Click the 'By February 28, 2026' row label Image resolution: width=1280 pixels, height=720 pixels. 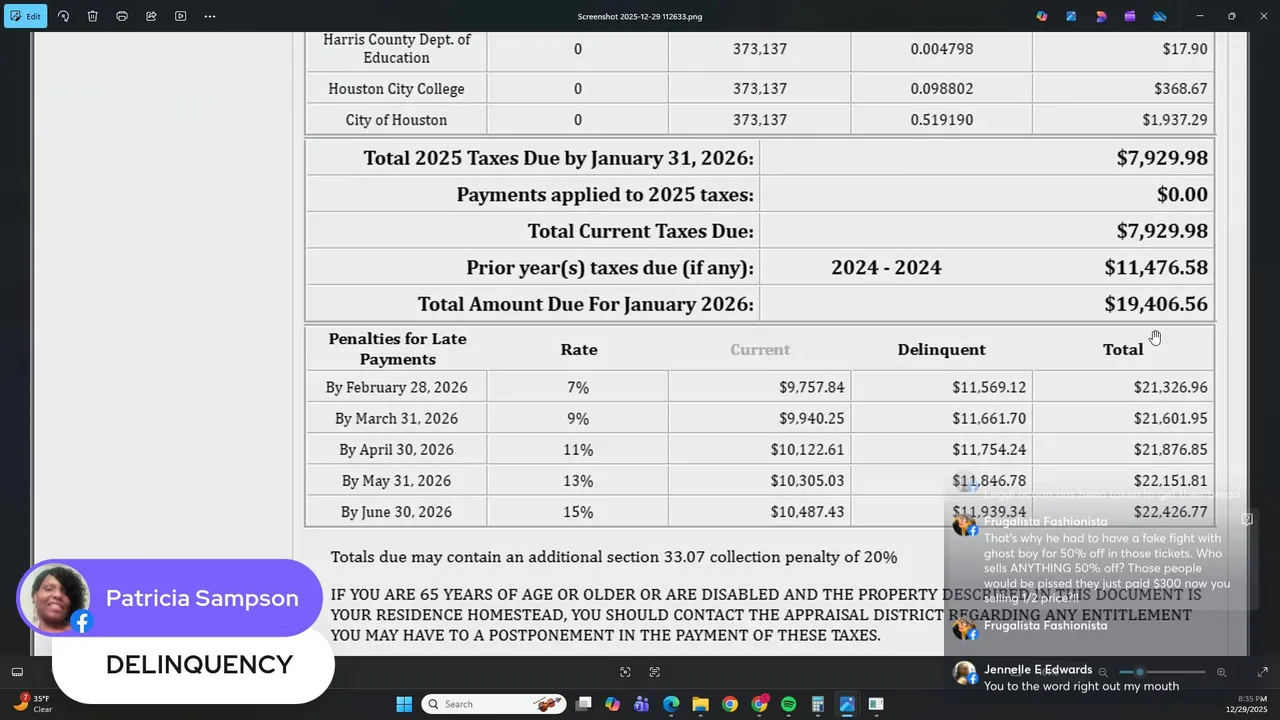tap(396, 387)
